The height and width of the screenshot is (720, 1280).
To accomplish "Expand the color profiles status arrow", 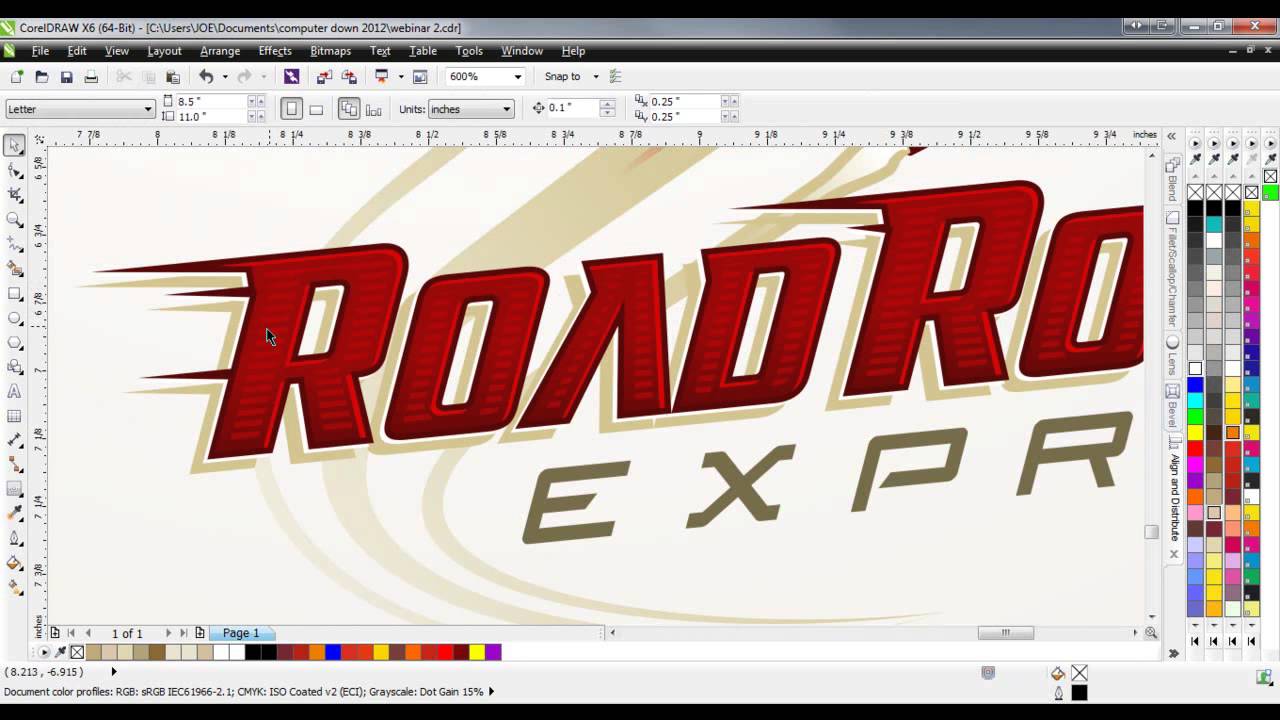I will pyautogui.click(x=491, y=691).
